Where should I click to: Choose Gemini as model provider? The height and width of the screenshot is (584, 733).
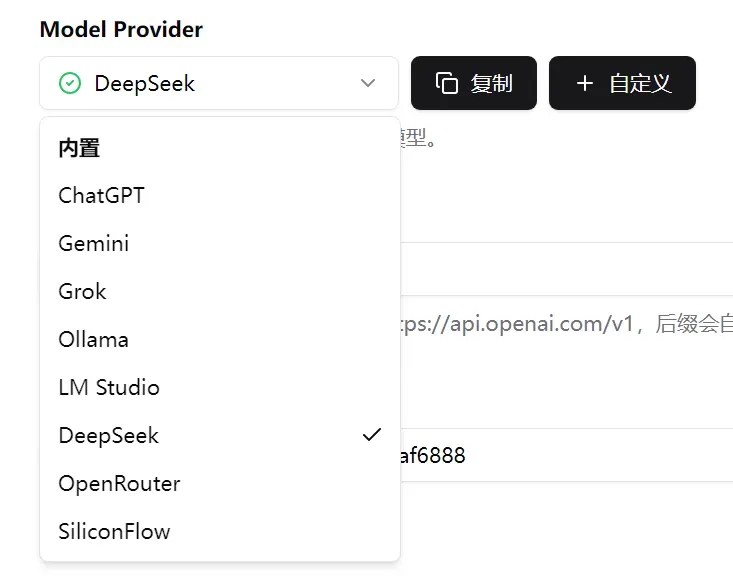220,243
